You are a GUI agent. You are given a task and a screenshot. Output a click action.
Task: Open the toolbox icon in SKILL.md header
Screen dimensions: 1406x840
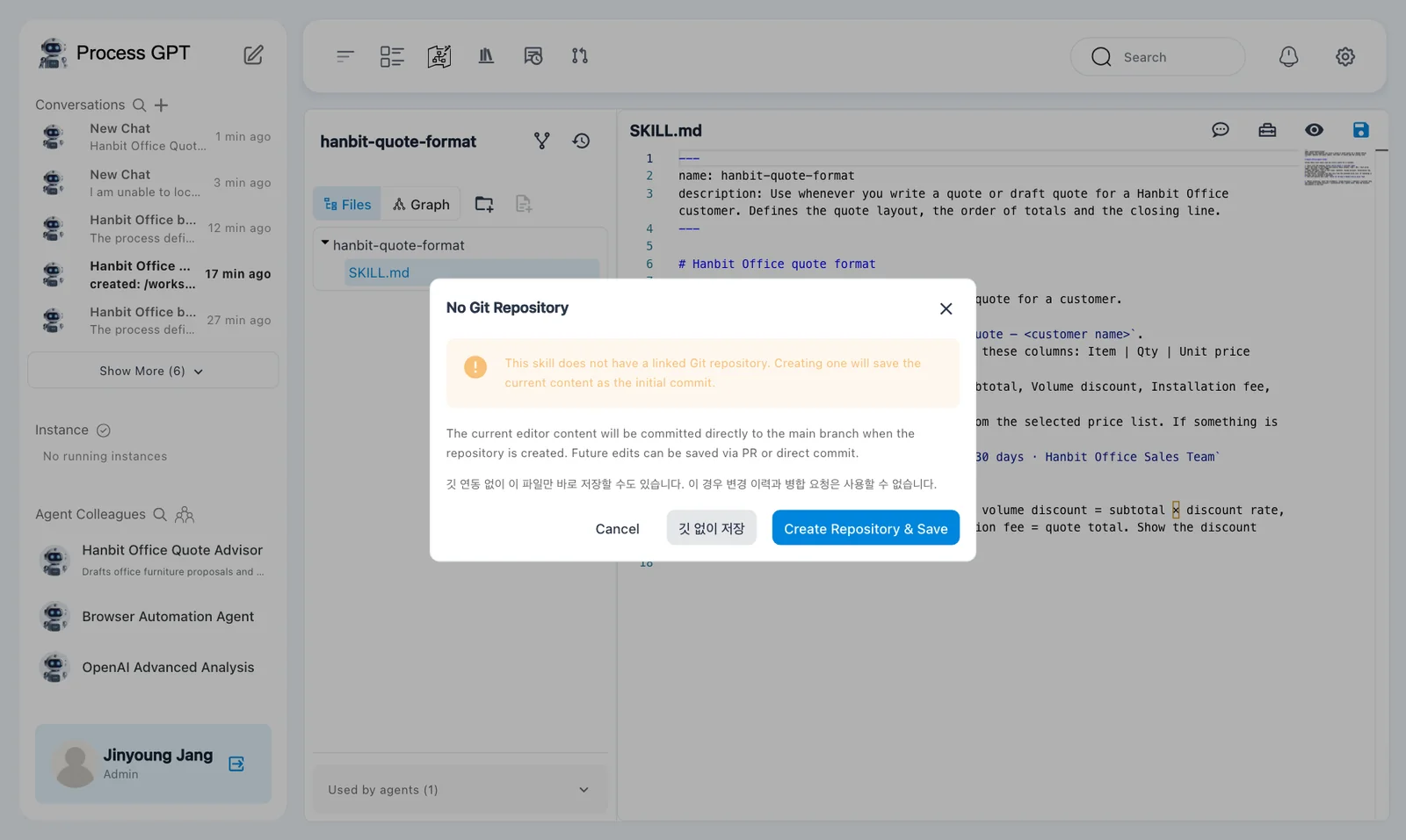click(1267, 130)
